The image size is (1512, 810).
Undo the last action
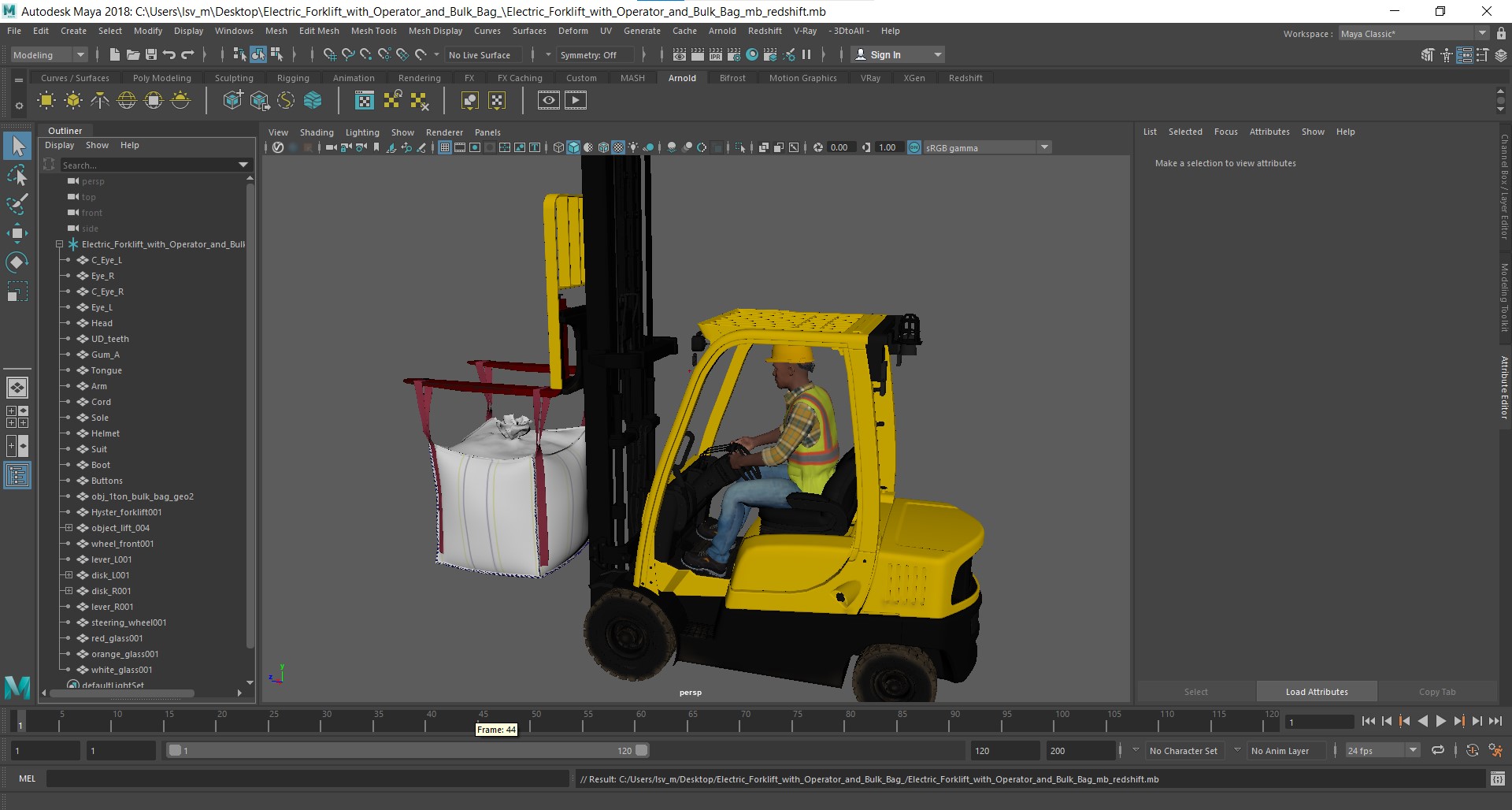tap(169, 54)
